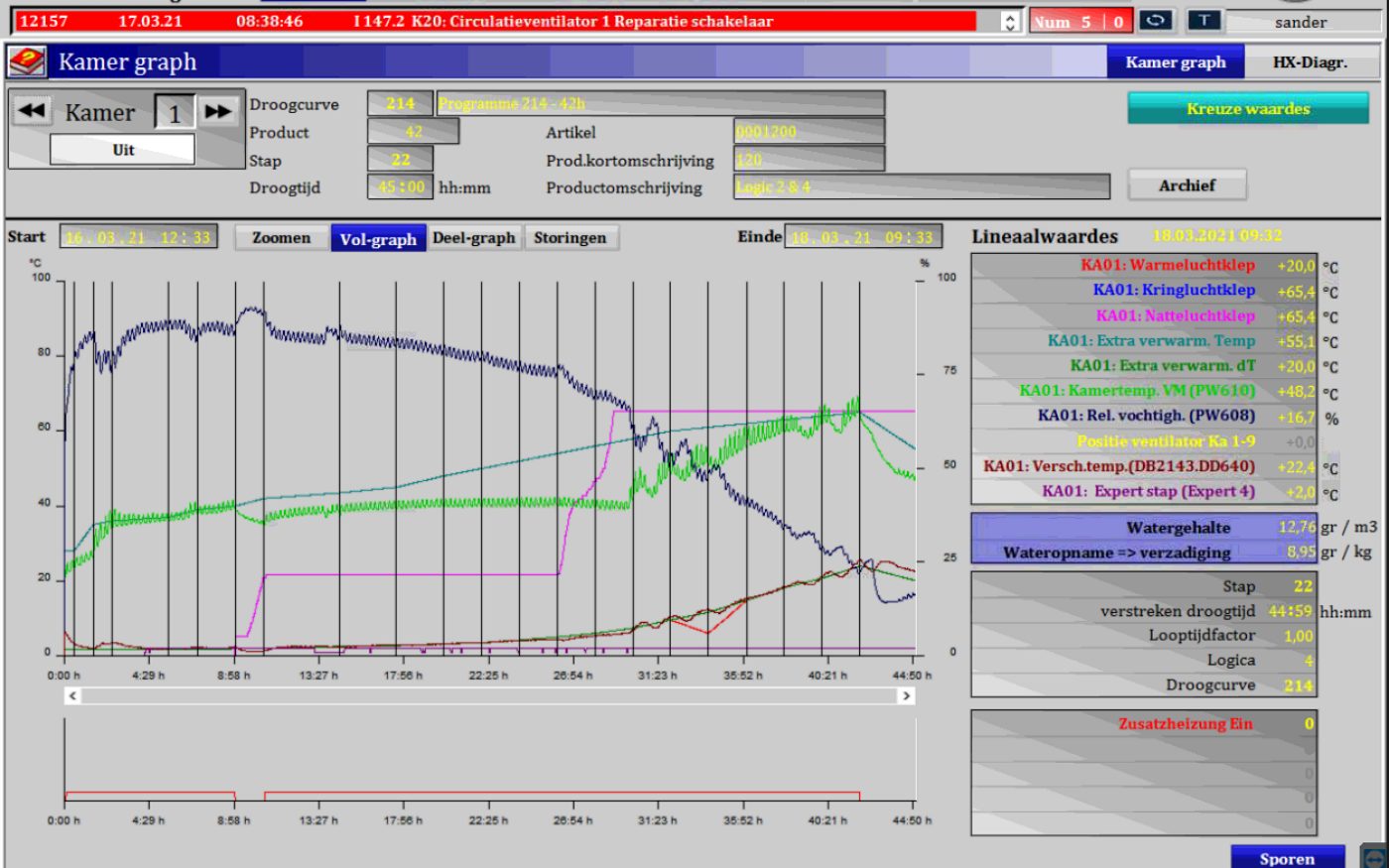The image size is (1389, 868).
Task: Toggle the Zoomen zoom mode
Action: click(281, 238)
